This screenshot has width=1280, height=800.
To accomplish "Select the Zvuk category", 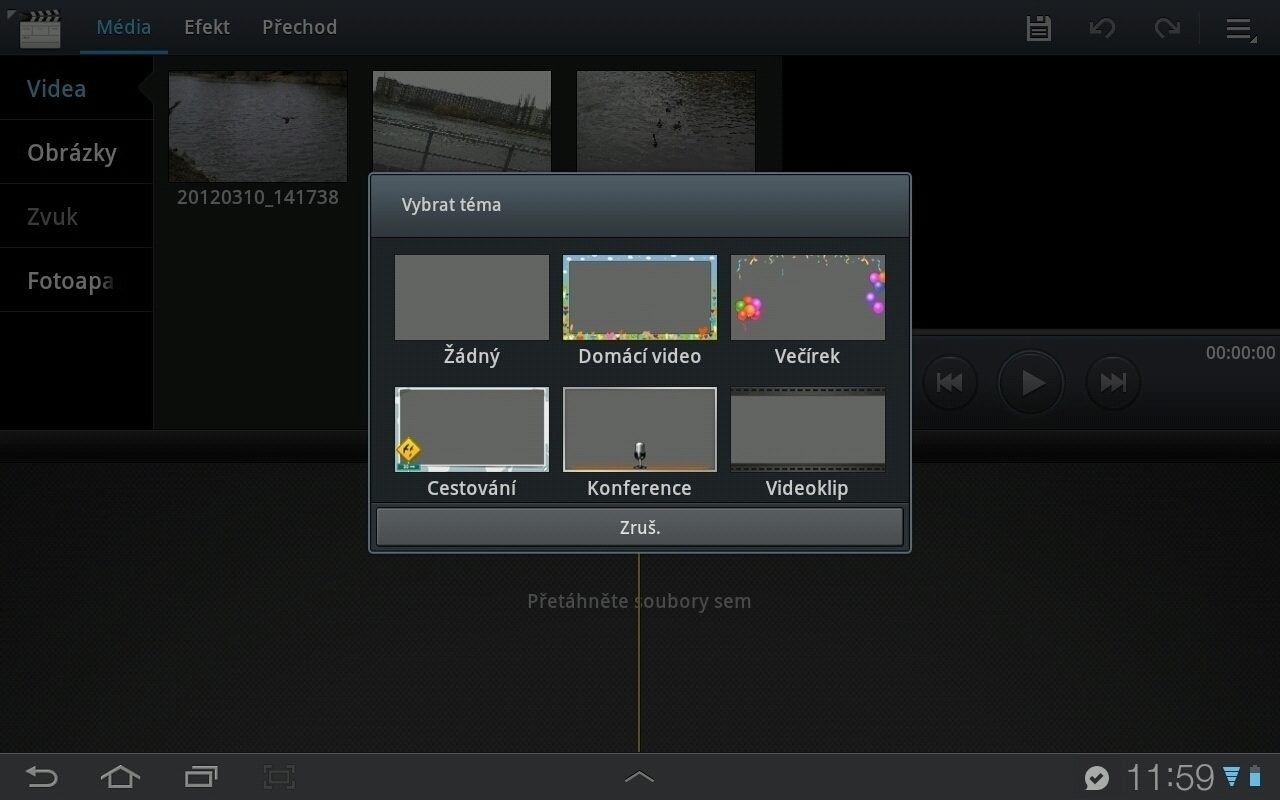I will click(76, 217).
